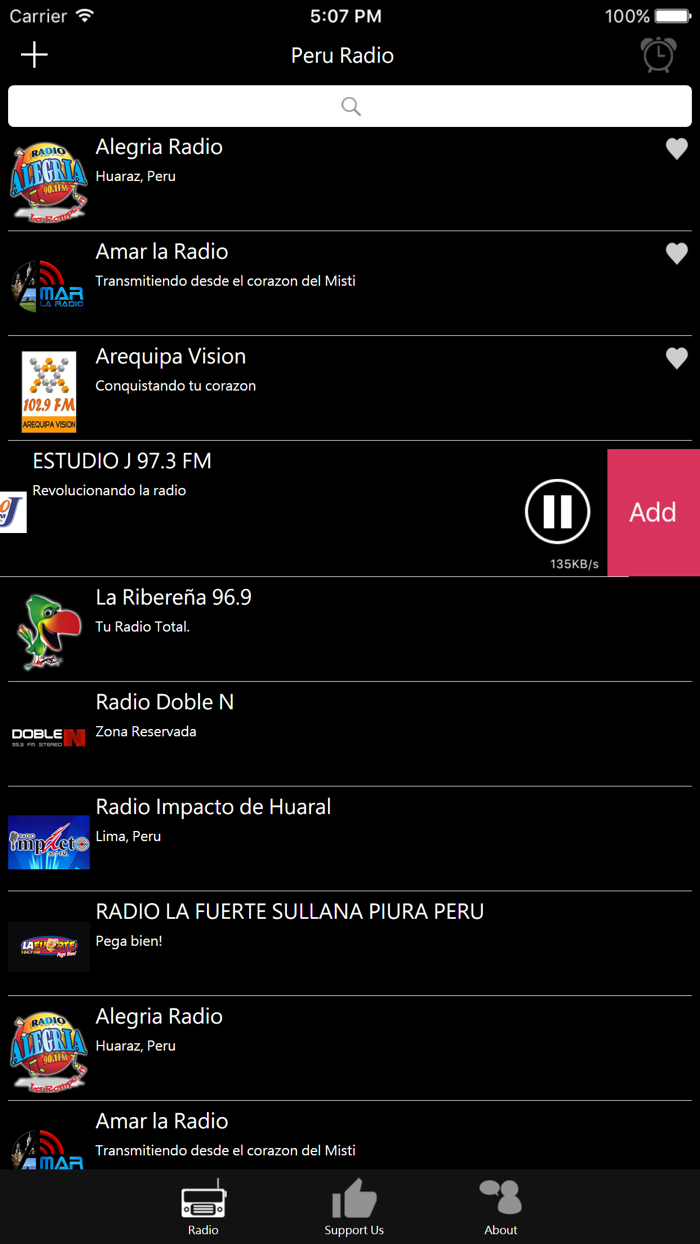Play 'Radio Impacto de Huaral' station
Screen dimensions: 700x1244
[213, 806]
